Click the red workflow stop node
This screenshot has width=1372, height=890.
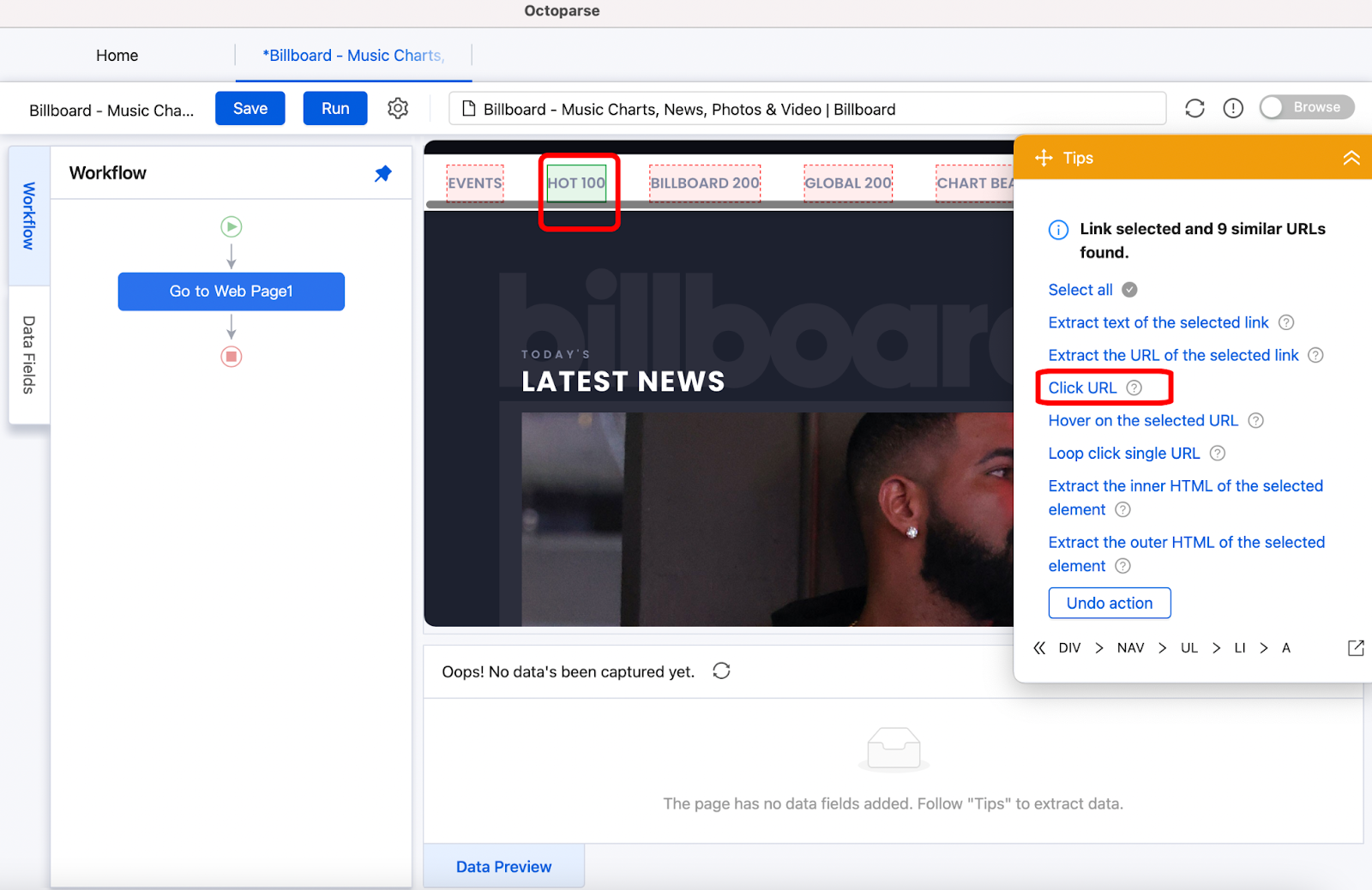coord(232,356)
